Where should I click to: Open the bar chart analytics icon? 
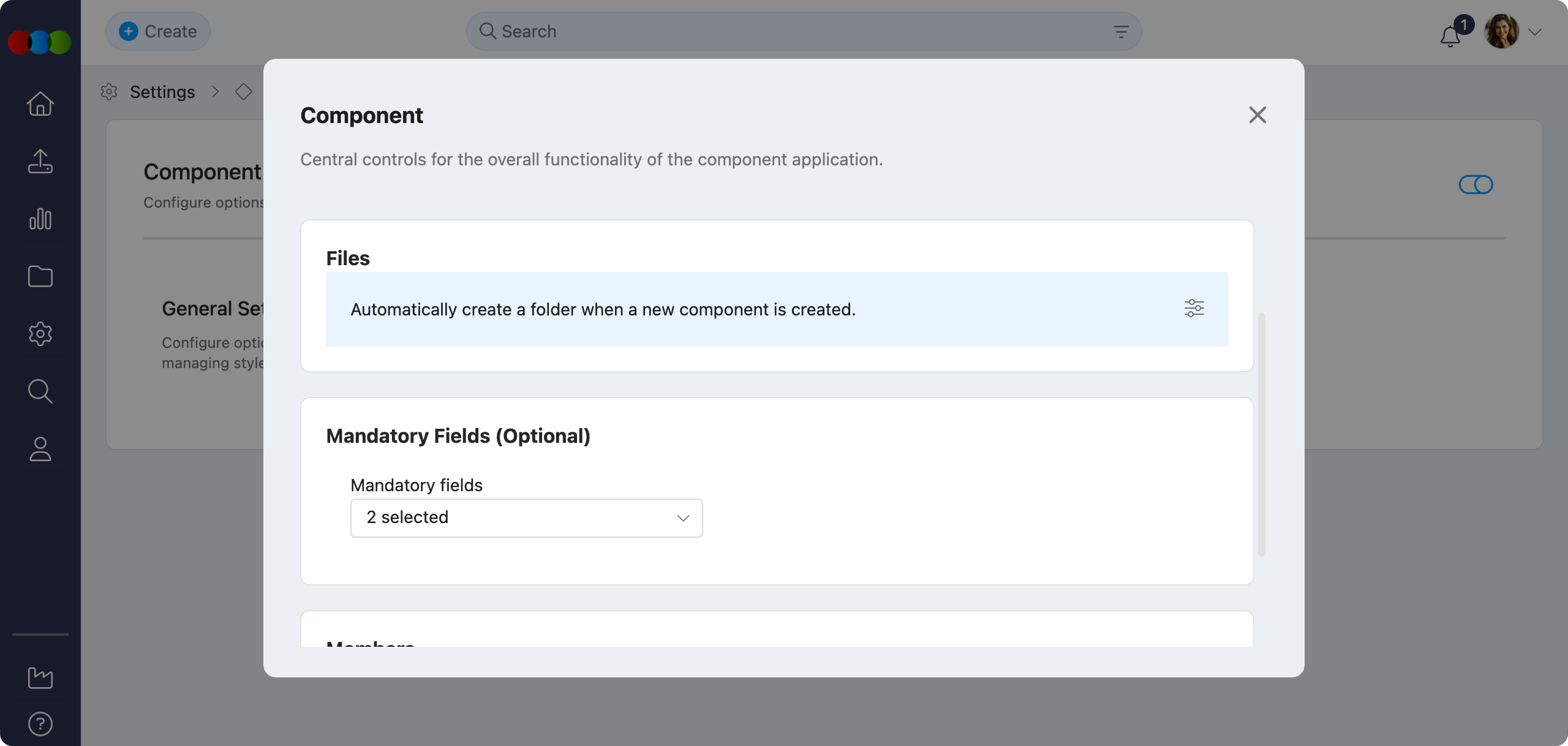click(40, 219)
